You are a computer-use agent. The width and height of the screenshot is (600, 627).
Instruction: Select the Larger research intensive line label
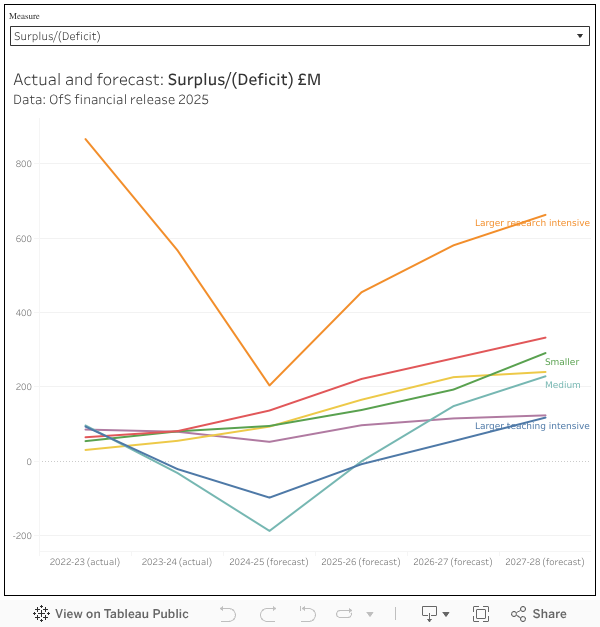click(532, 223)
